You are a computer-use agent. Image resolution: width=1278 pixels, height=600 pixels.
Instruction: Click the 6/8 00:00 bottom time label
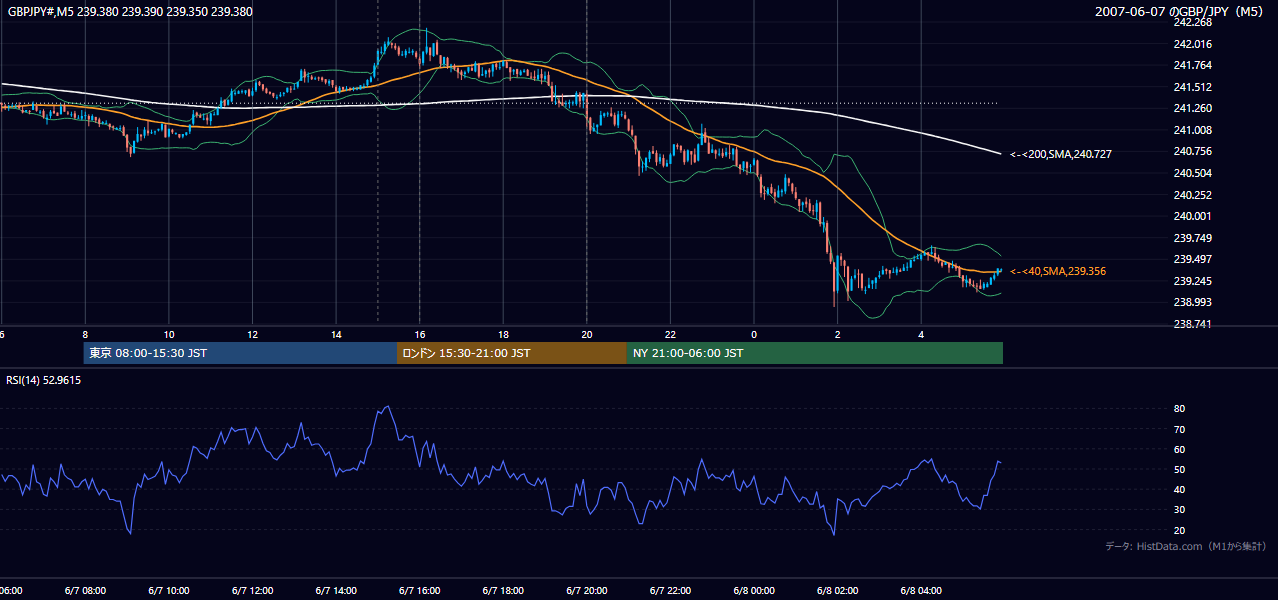click(754, 591)
